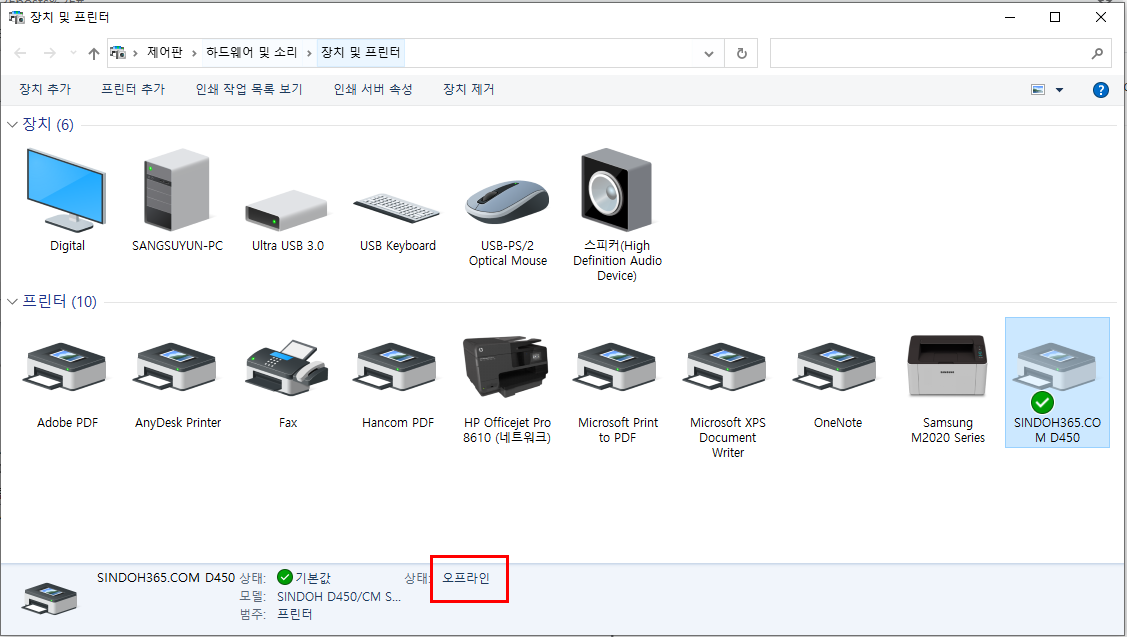The image size is (1127, 637).
Task: Maximize the 장치 및 프린터 window
Action: point(1055,17)
